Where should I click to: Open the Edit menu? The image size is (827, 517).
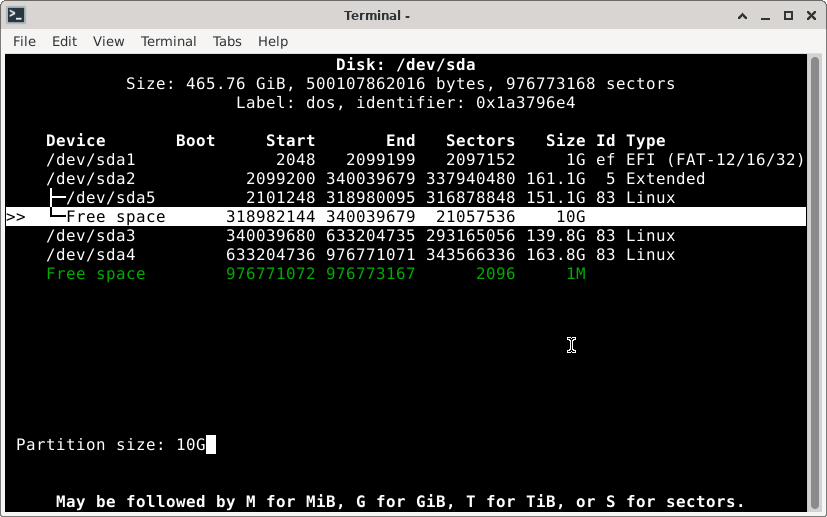[64, 41]
